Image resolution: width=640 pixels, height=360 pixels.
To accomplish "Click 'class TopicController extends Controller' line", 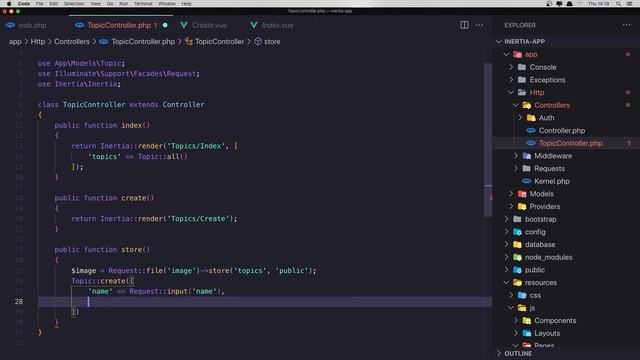I will coord(121,104).
